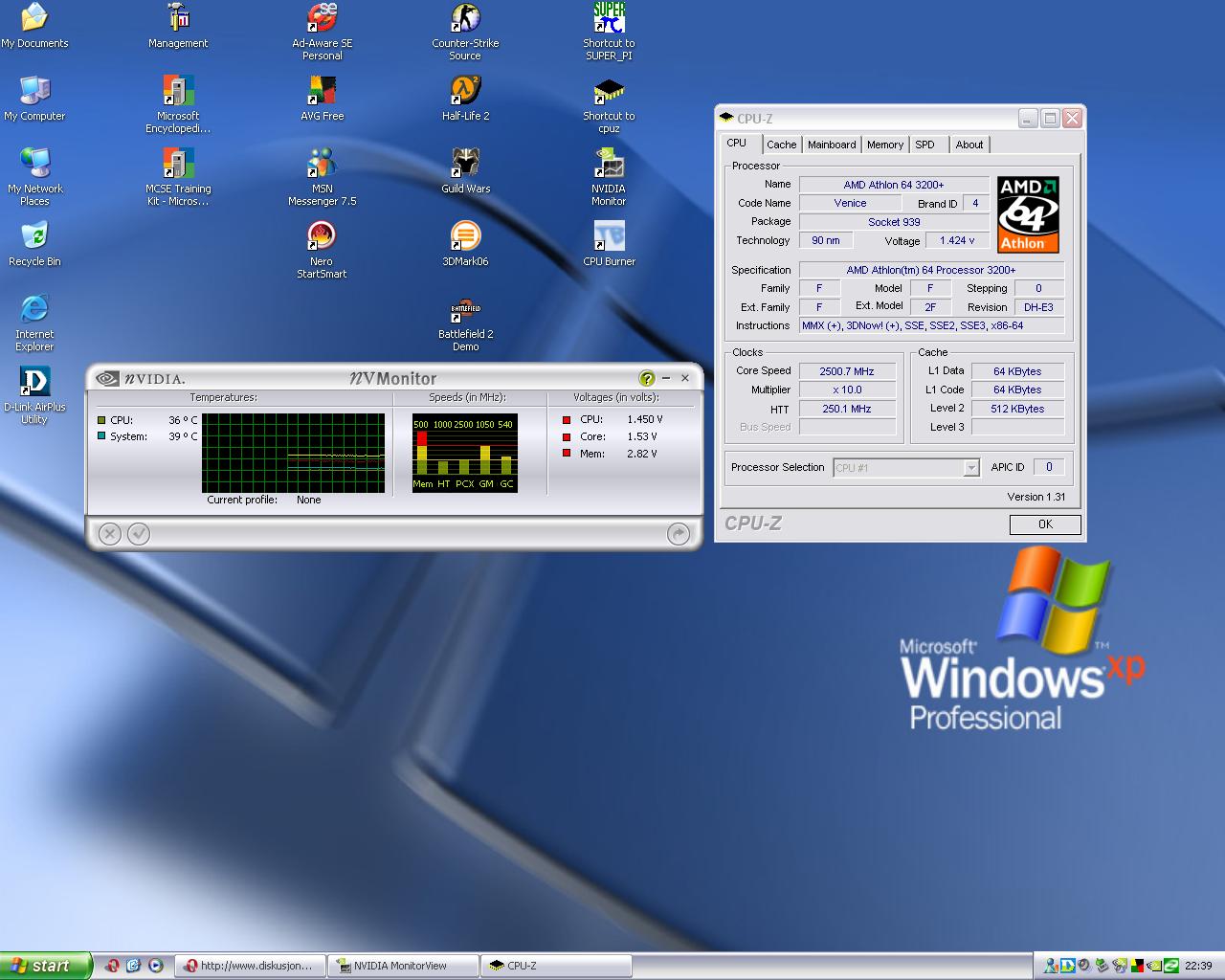1225x980 pixels.
Task: Click System temperature teal color swatch
Action: point(101,436)
